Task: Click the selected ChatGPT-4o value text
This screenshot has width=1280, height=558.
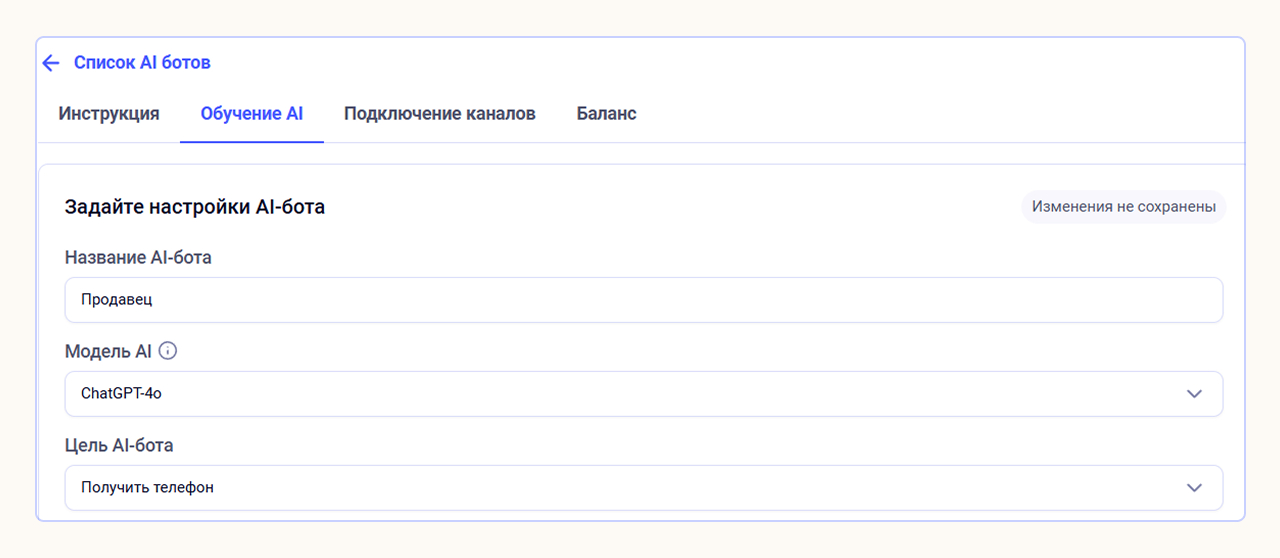Action: click(x=121, y=394)
